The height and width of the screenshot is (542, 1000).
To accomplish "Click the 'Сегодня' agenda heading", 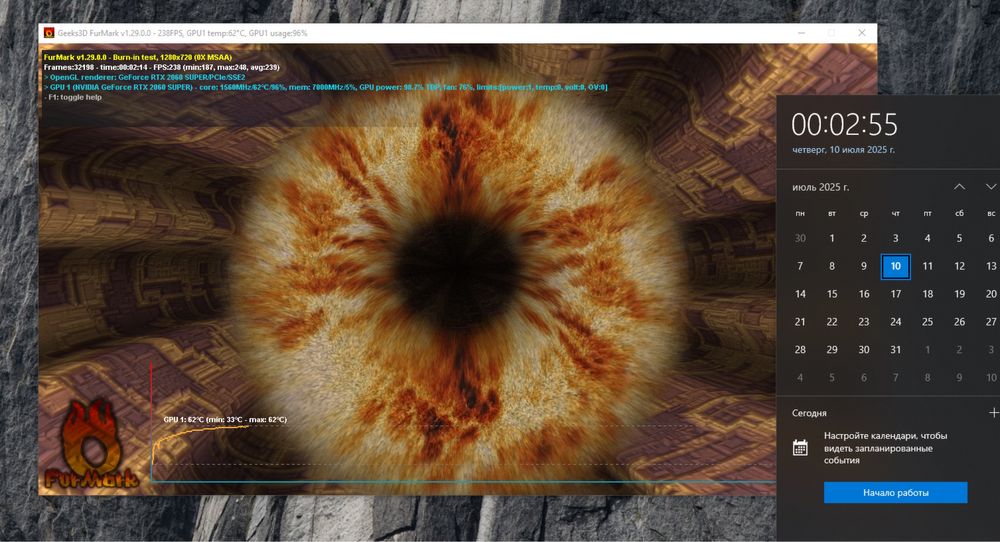I will 809,413.
